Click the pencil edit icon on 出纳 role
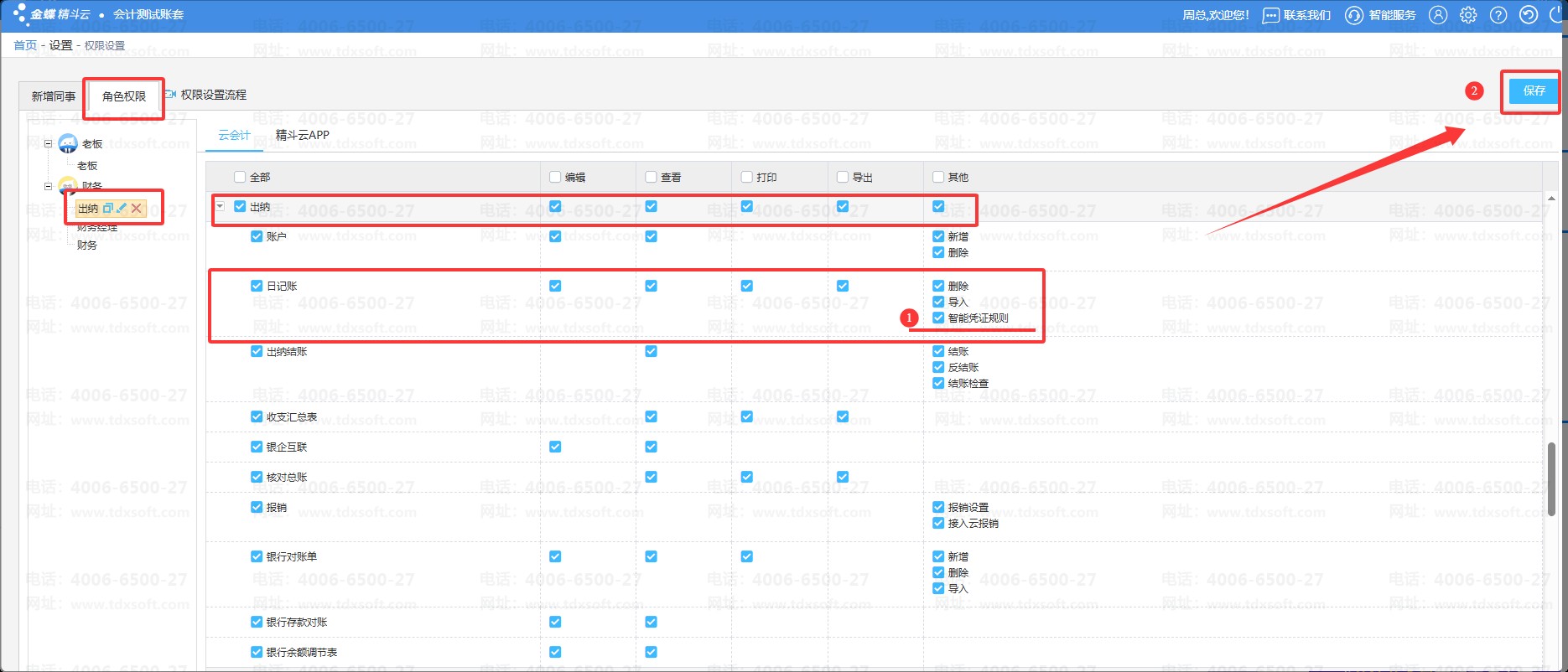 point(122,208)
